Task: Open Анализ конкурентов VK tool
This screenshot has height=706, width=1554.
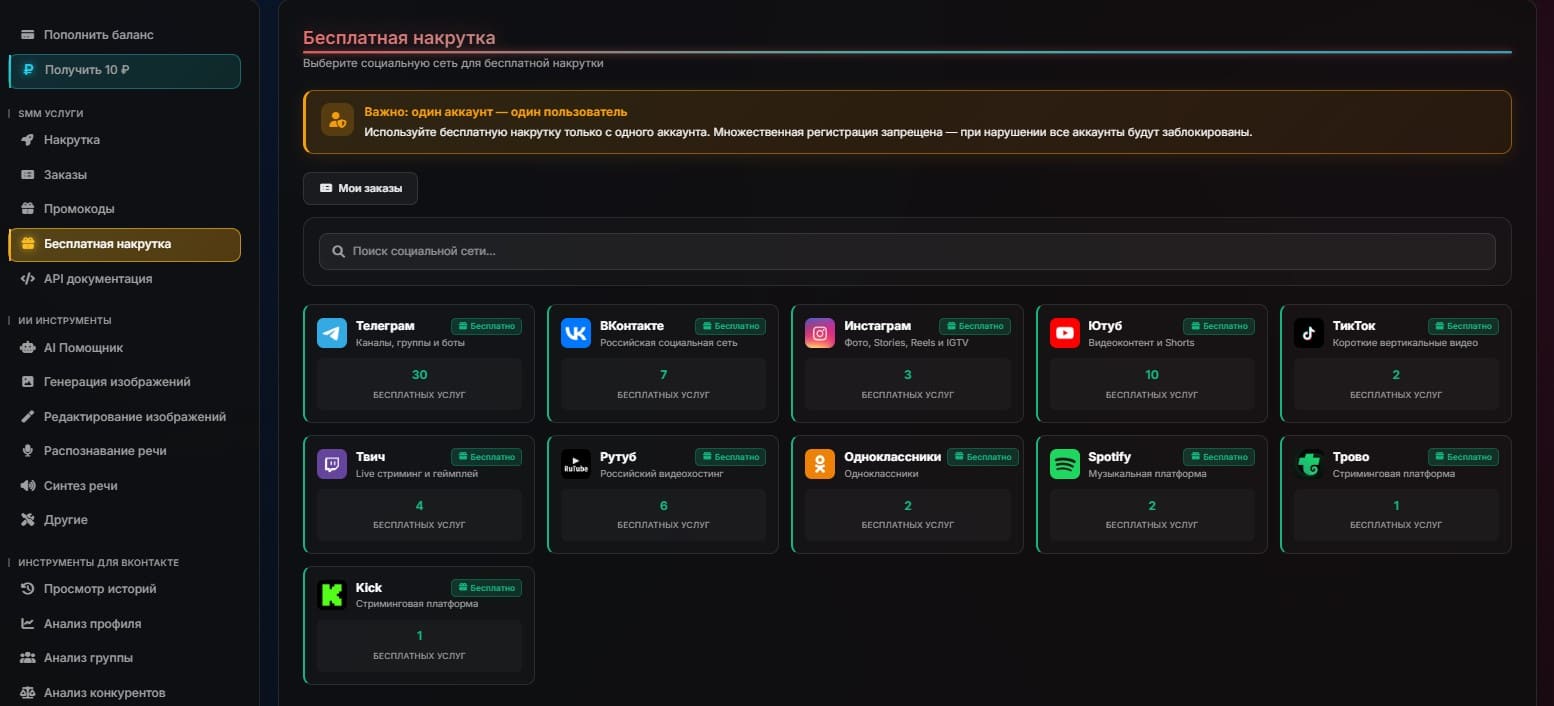Action: [124, 693]
